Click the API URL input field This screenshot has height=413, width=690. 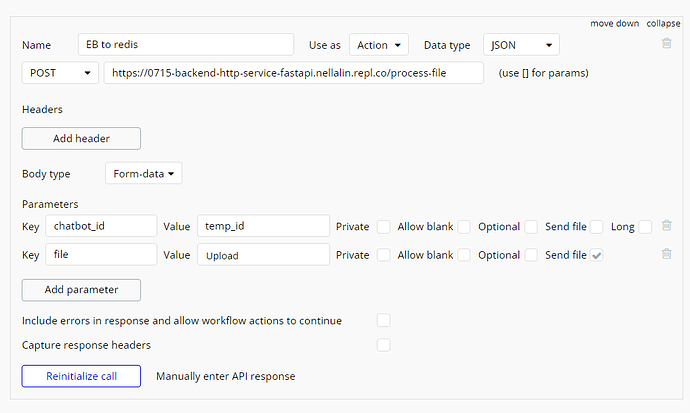(294, 73)
